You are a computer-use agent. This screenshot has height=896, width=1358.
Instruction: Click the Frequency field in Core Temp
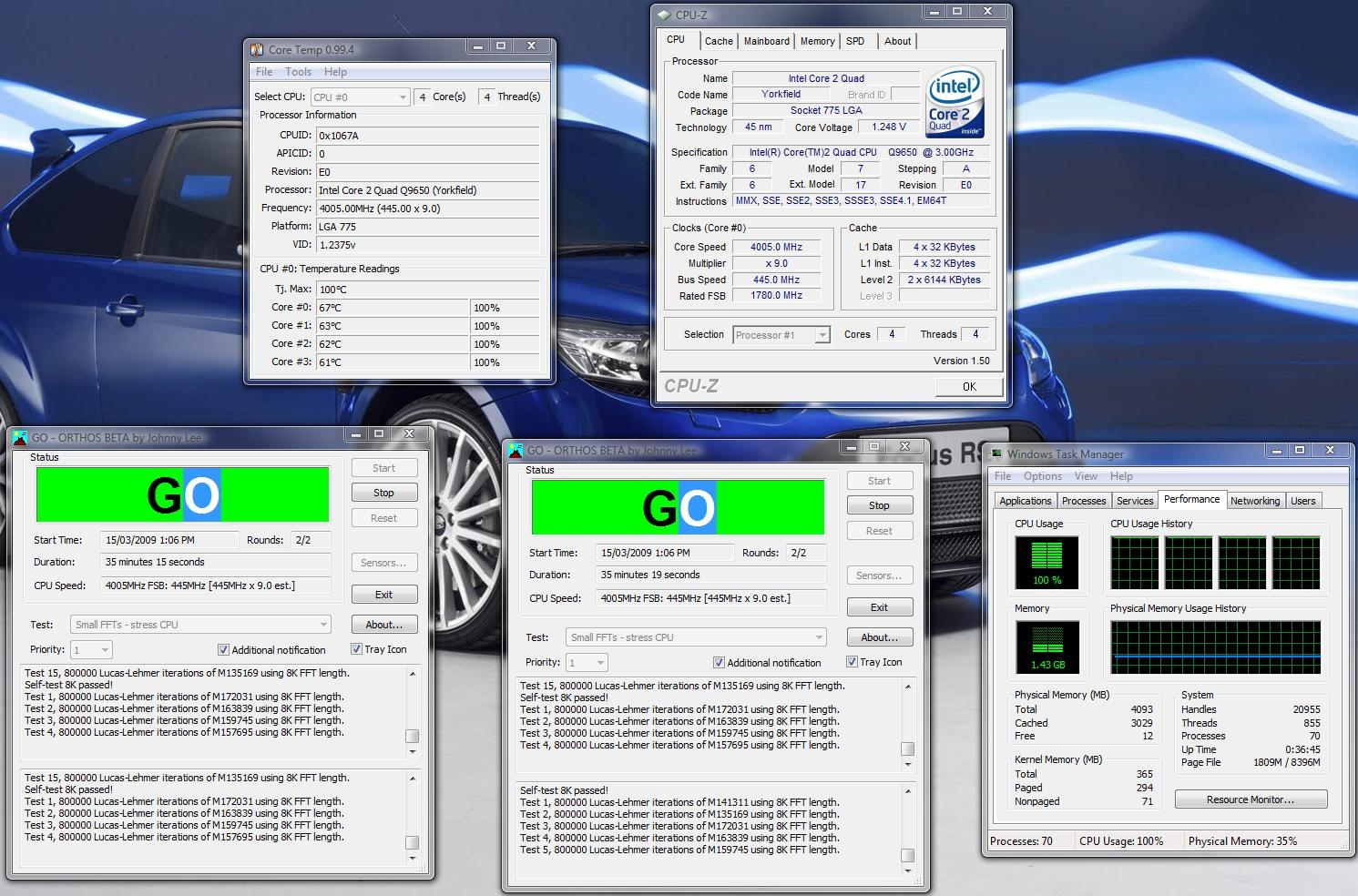[427, 209]
